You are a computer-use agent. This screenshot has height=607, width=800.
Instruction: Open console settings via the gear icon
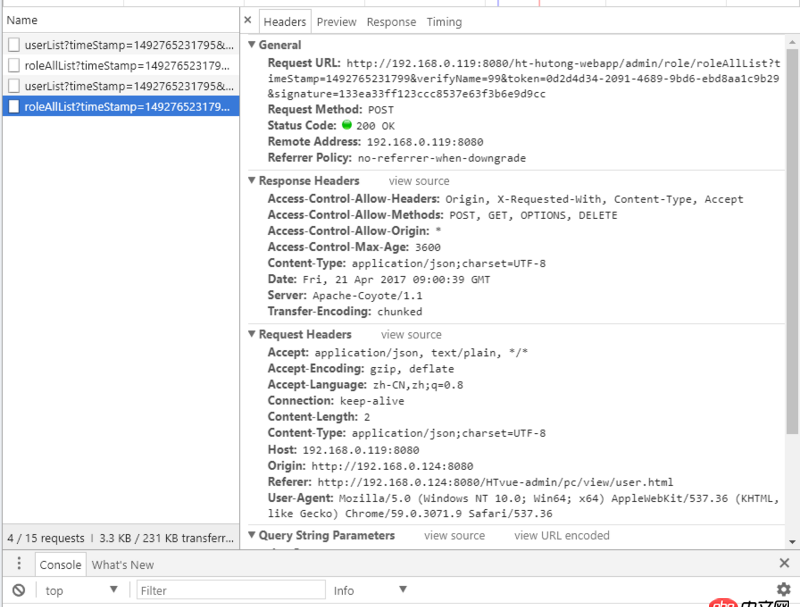(784, 590)
